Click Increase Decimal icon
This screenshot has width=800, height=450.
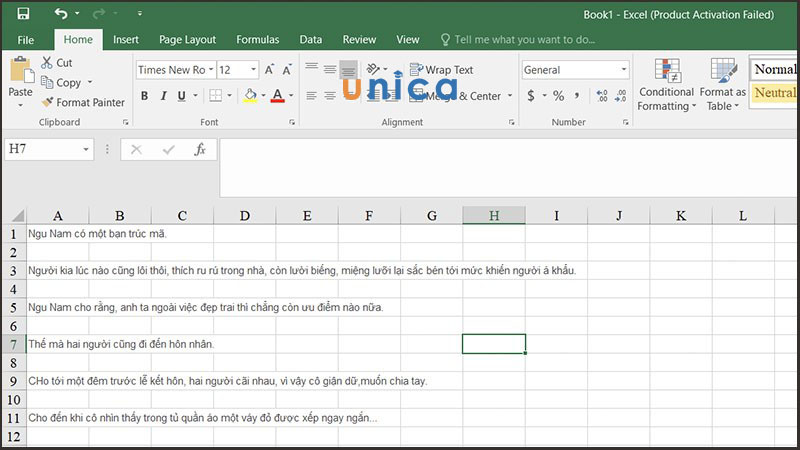coord(602,96)
